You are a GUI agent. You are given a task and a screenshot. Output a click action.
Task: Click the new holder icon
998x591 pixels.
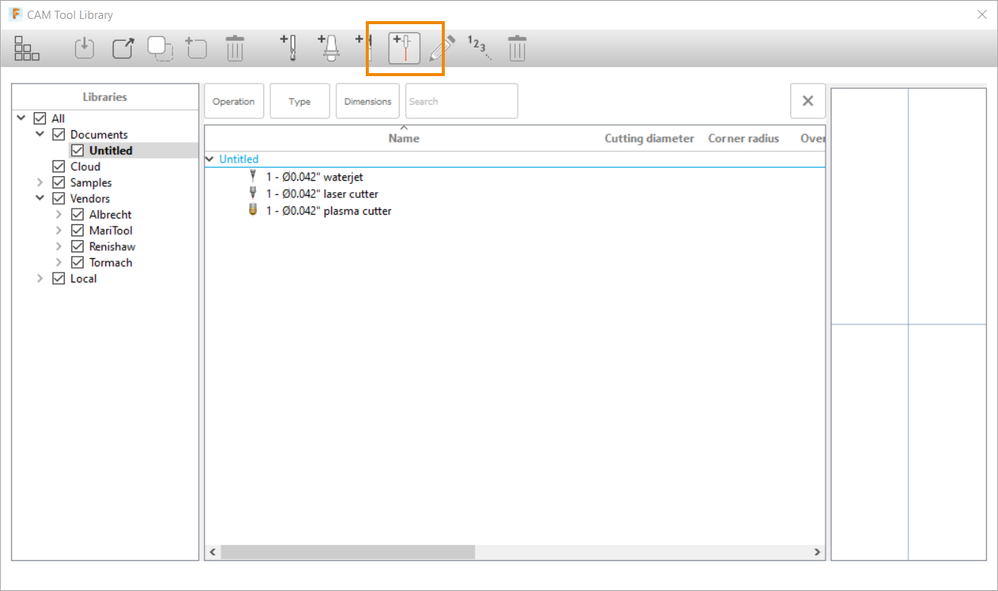click(x=328, y=48)
